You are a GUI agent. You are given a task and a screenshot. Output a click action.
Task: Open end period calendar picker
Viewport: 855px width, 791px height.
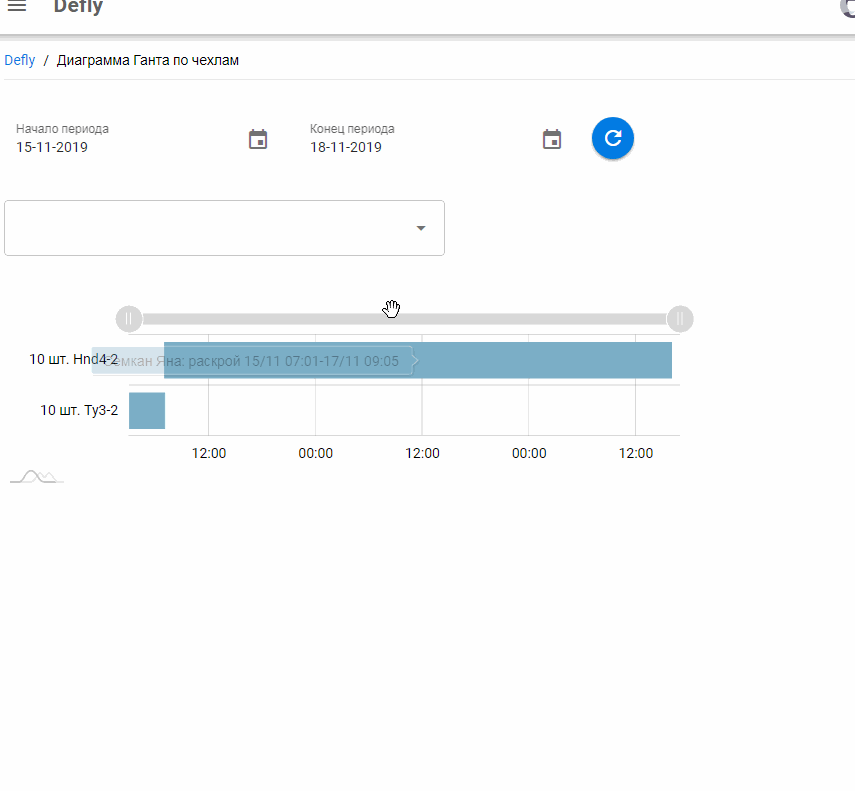coord(552,140)
